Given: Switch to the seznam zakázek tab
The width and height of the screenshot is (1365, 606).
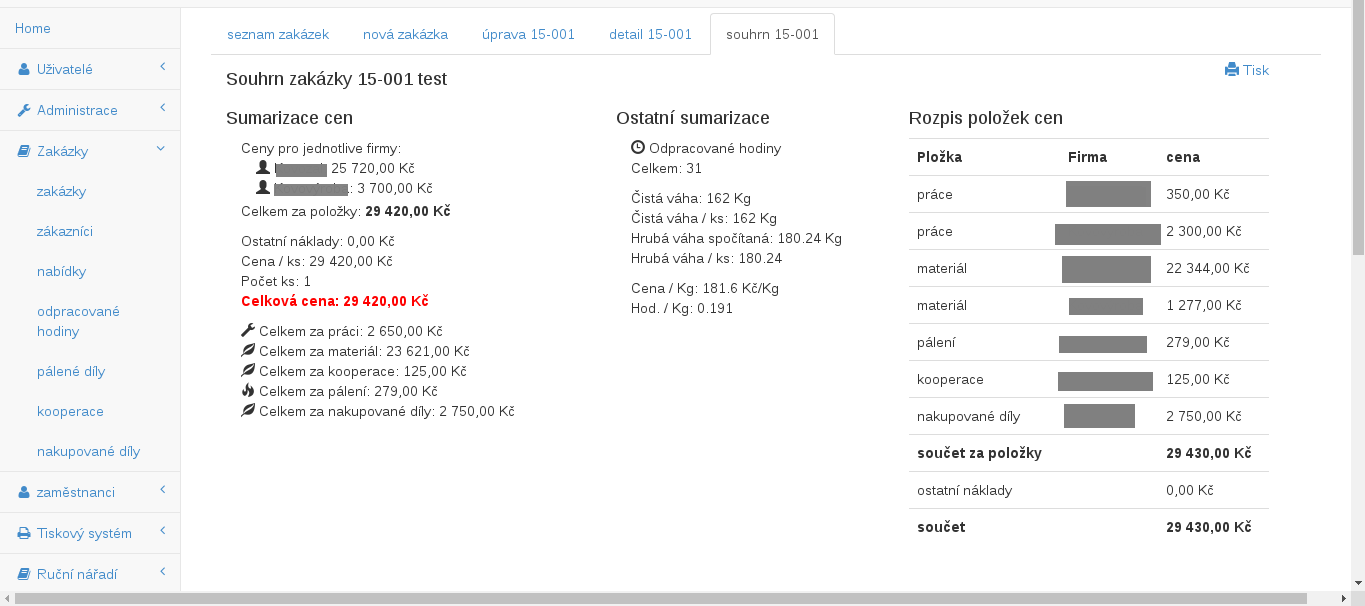Looking at the screenshot, I should pyautogui.click(x=278, y=34).
